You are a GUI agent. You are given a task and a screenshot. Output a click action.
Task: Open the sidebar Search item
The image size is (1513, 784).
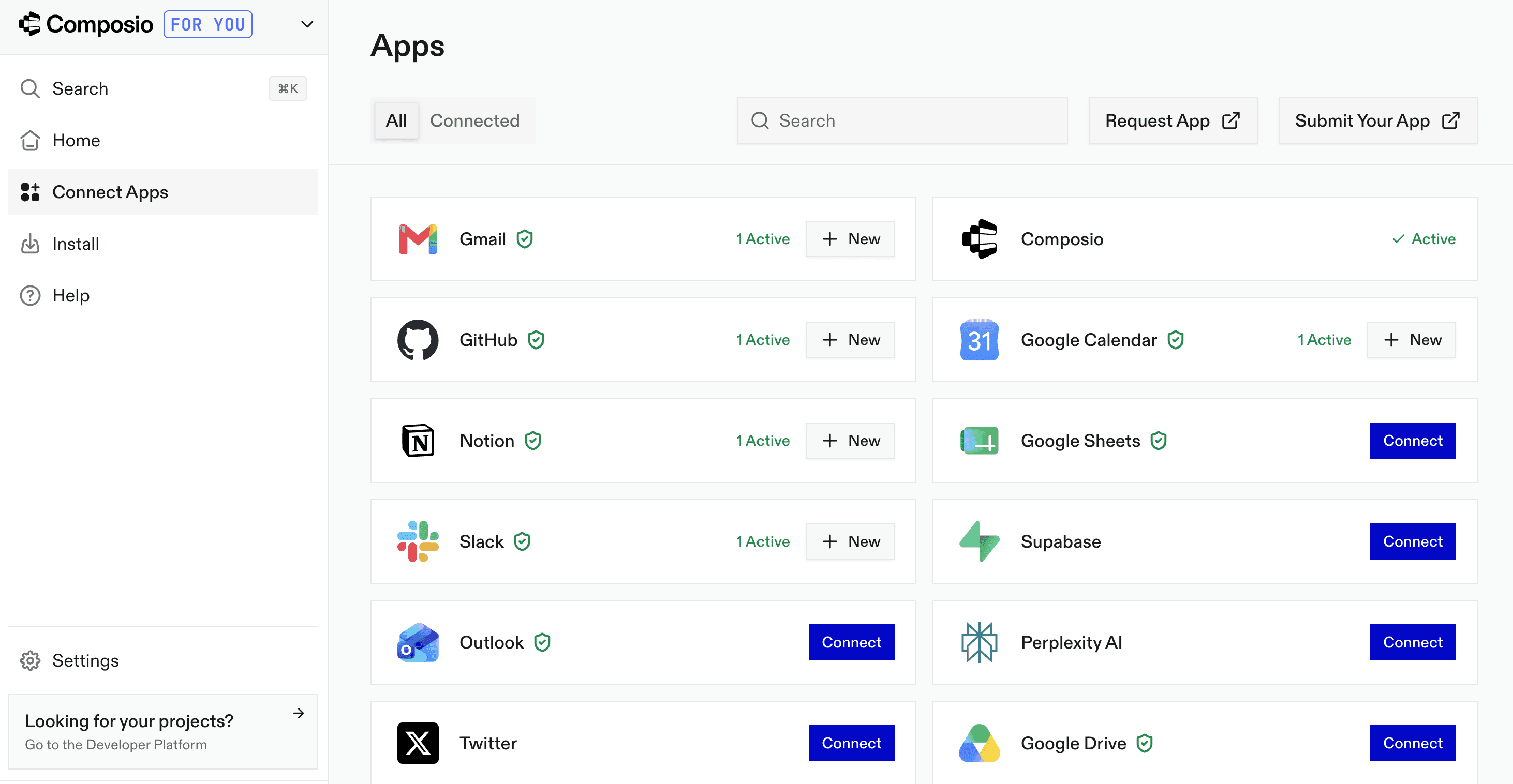tap(164, 88)
